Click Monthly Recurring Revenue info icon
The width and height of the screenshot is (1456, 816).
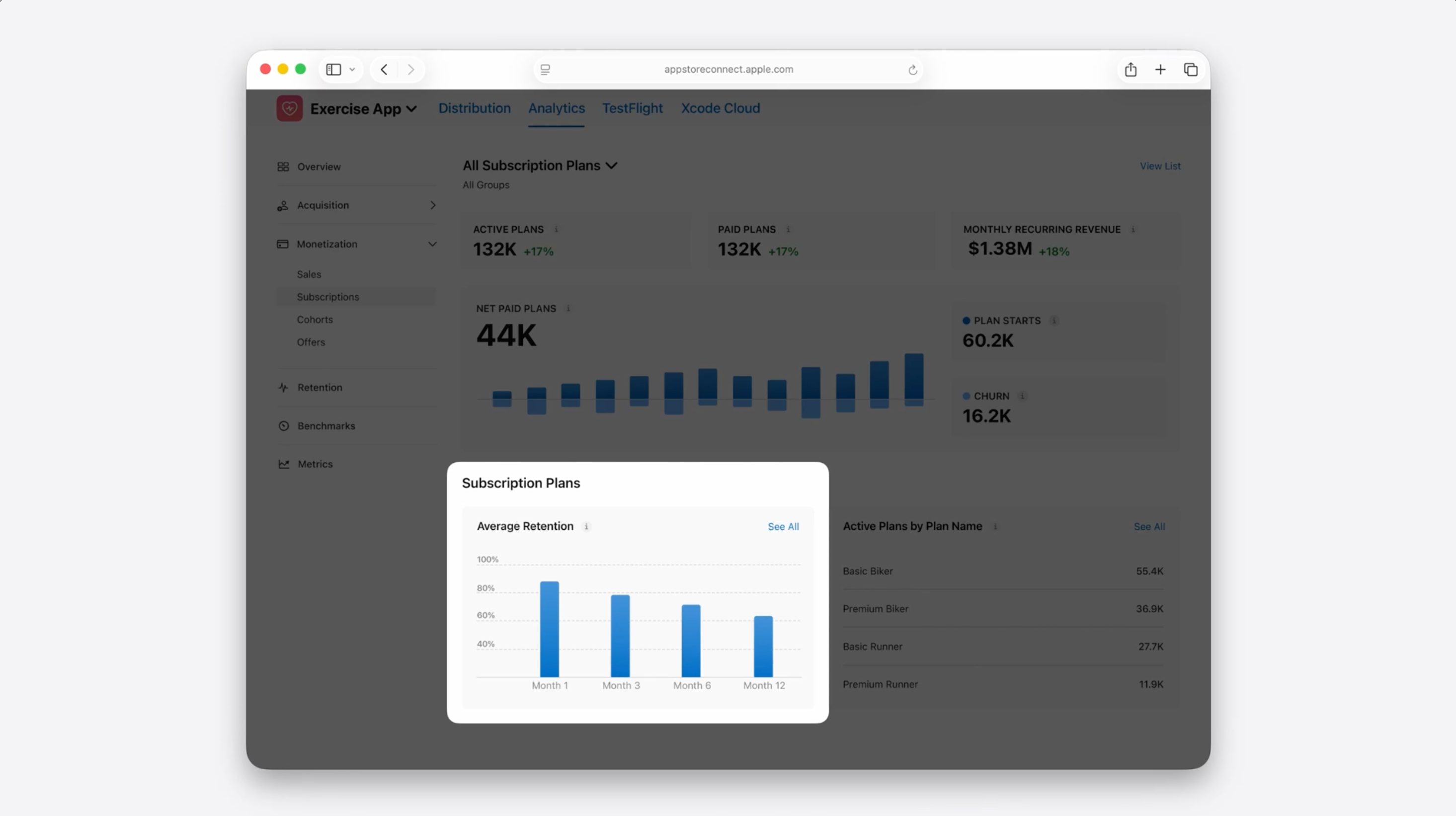click(1133, 230)
